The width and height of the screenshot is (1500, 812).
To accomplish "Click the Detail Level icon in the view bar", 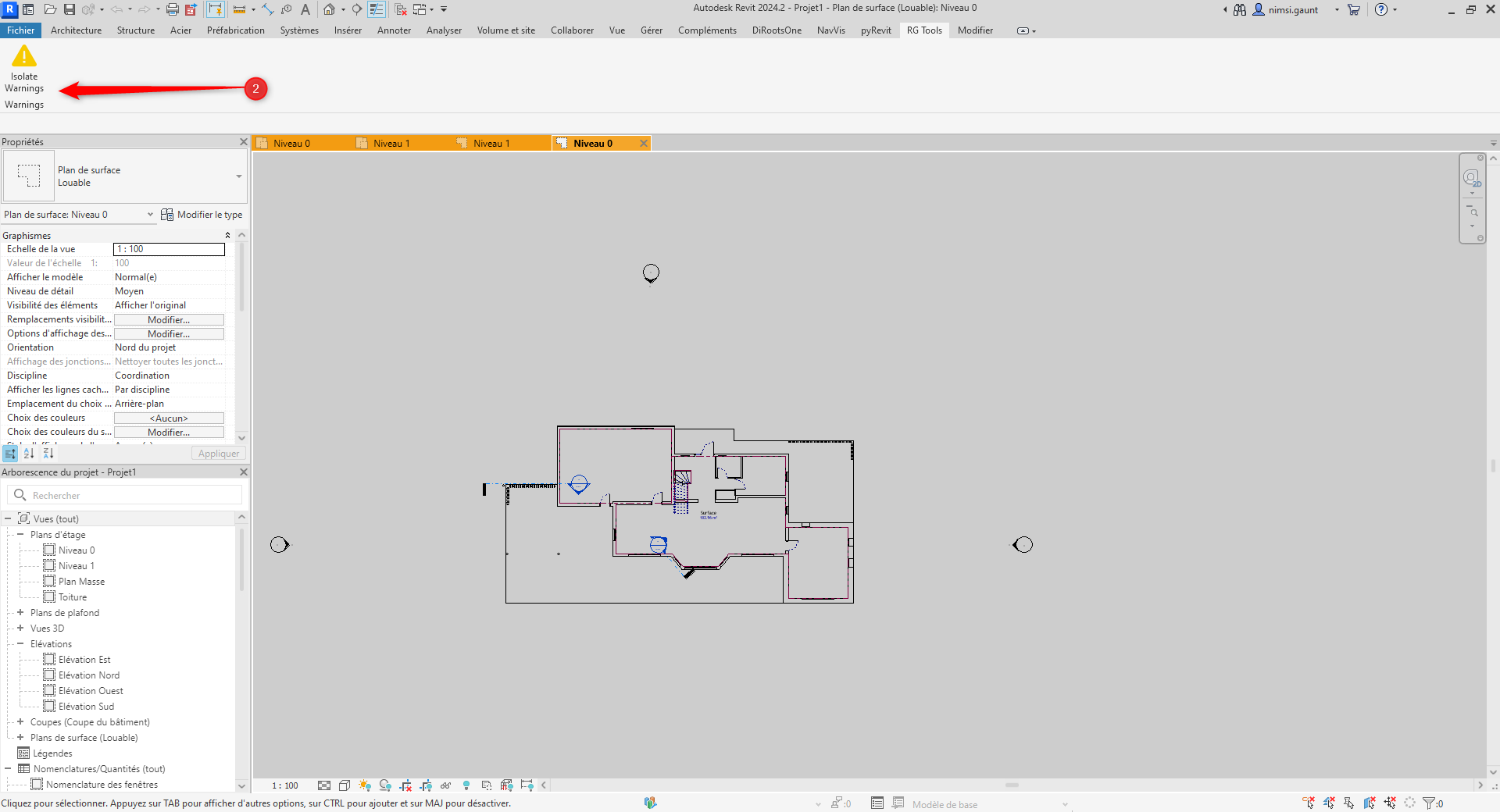I will pyautogui.click(x=324, y=785).
